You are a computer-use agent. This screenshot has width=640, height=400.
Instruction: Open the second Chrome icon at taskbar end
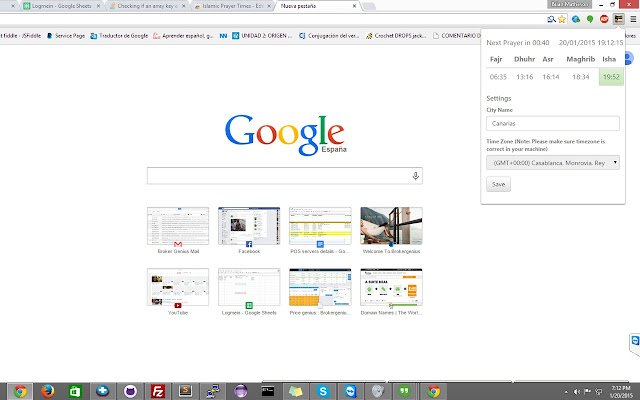pyautogui.click(x=433, y=391)
